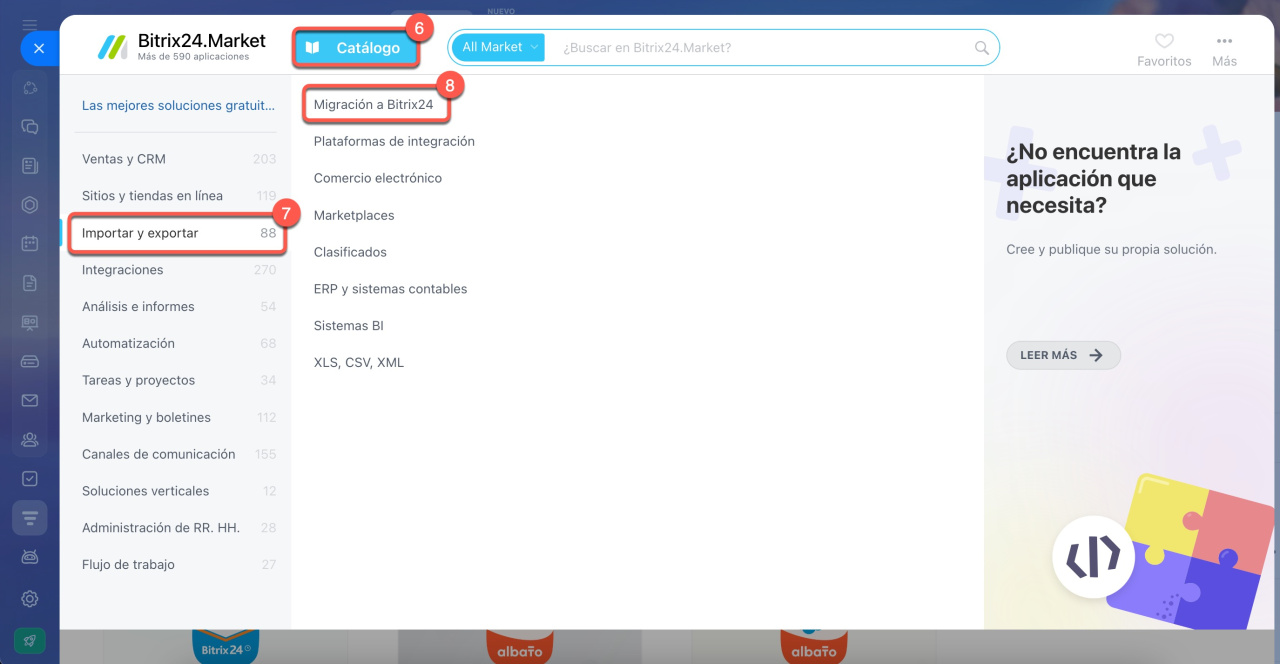The image size is (1280, 664).
Task: Open the XLS, CSV, XML subcategory
Action: pyautogui.click(x=359, y=363)
